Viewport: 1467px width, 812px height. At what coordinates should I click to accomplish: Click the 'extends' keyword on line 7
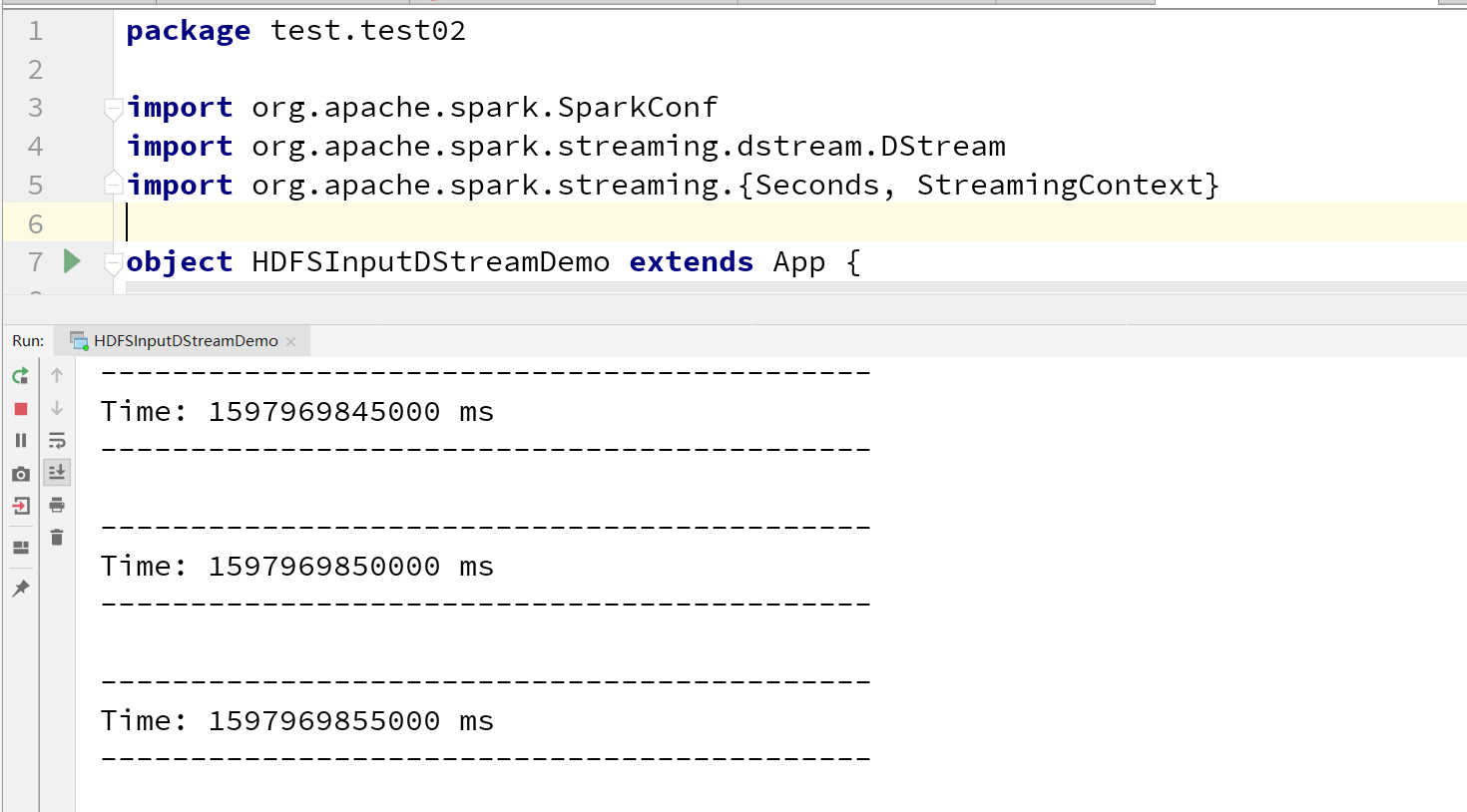point(692,261)
